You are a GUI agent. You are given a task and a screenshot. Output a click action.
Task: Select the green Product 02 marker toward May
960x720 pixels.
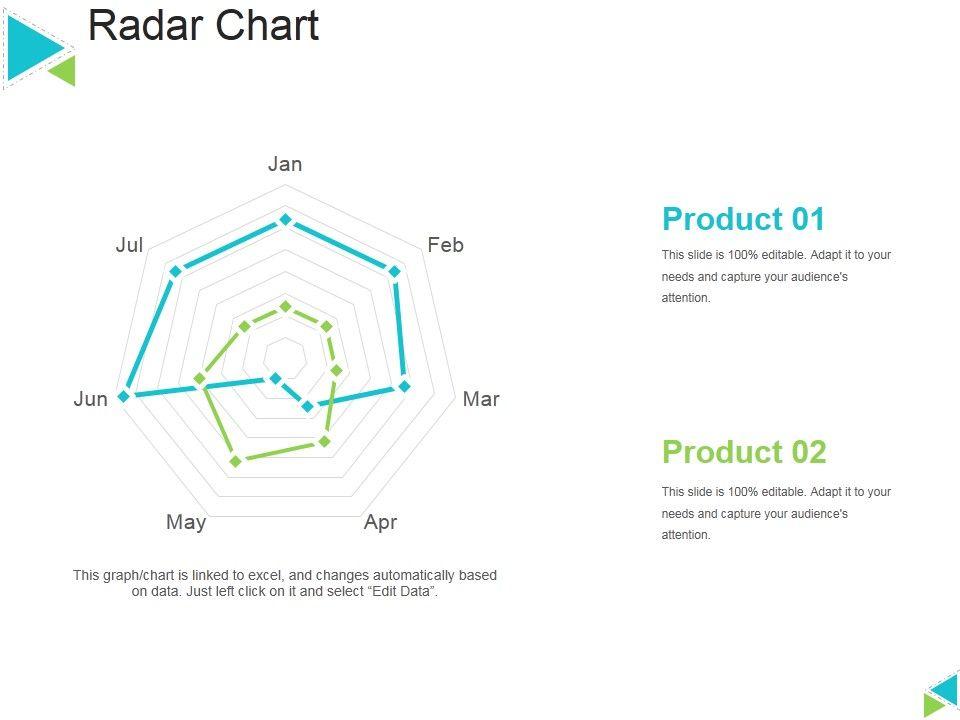tap(236, 461)
